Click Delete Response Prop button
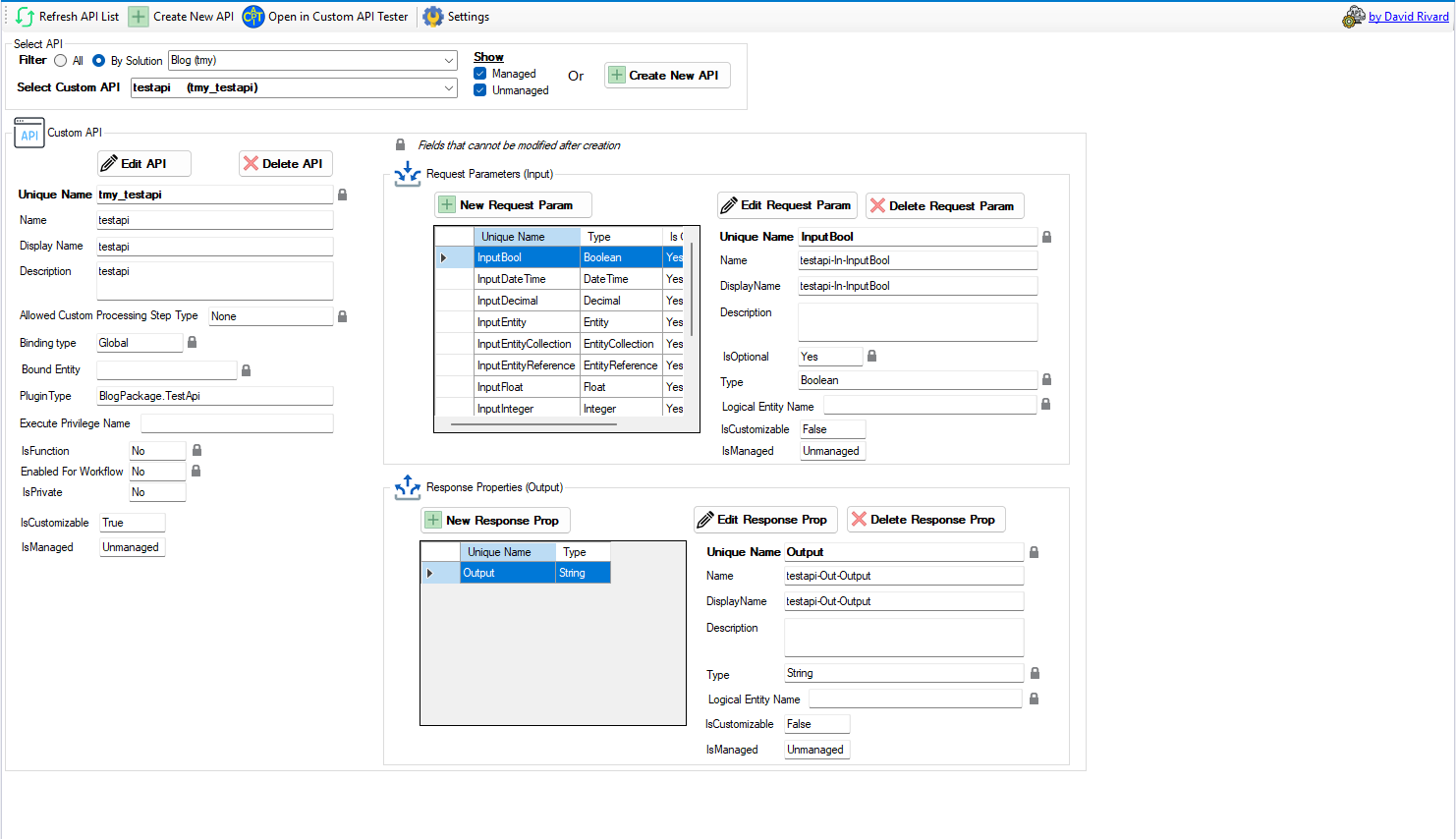The width and height of the screenshot is (1456, 839). point(926,520)
